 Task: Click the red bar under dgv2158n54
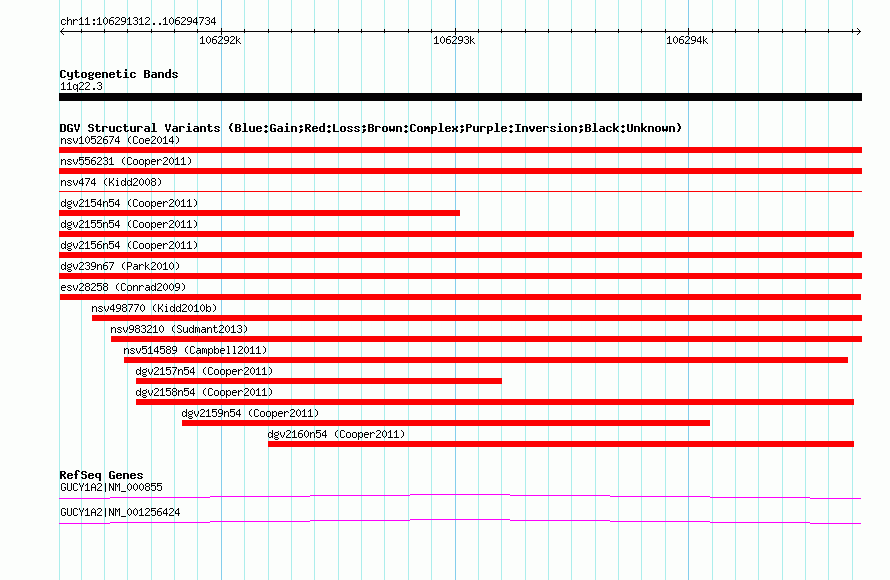[x=495, y=402]
